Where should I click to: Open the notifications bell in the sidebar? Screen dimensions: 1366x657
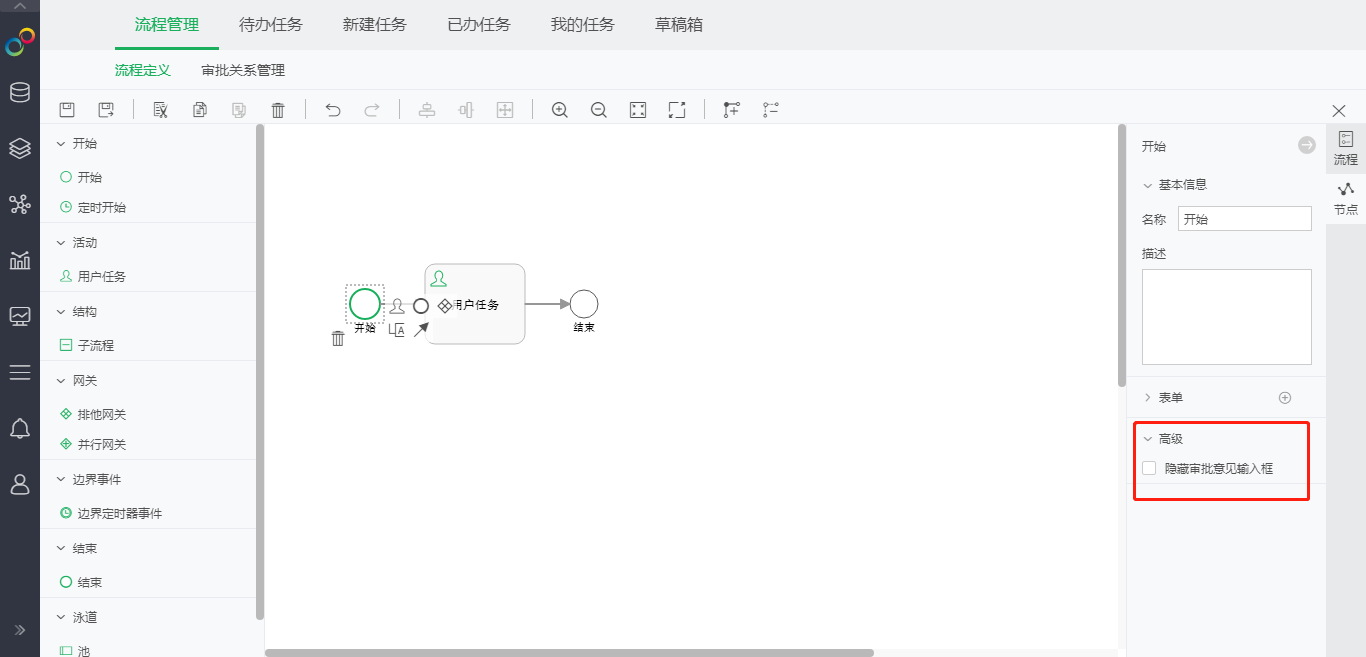pos(20,429)
